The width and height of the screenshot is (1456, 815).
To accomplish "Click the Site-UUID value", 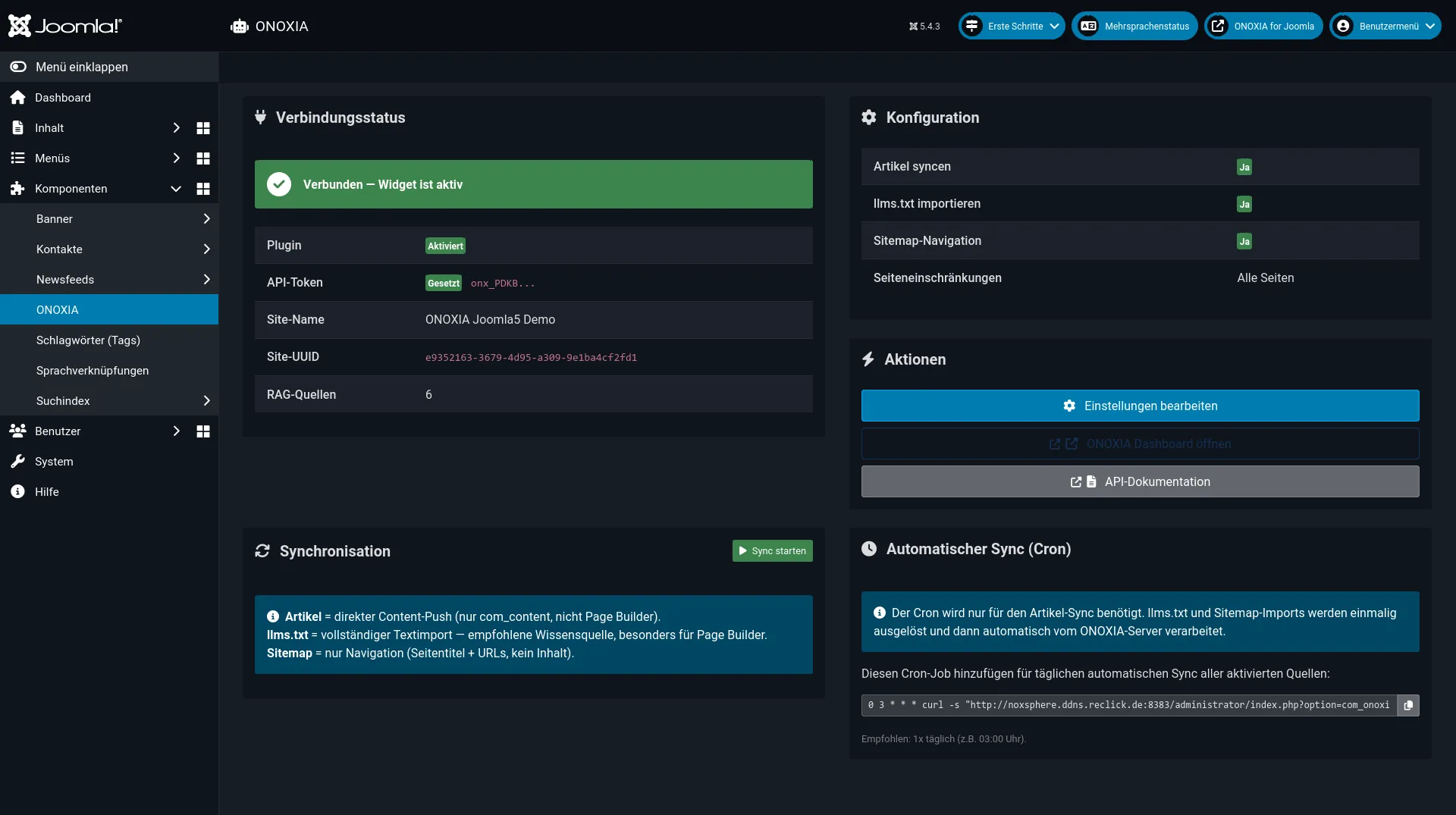I will 531,358.
